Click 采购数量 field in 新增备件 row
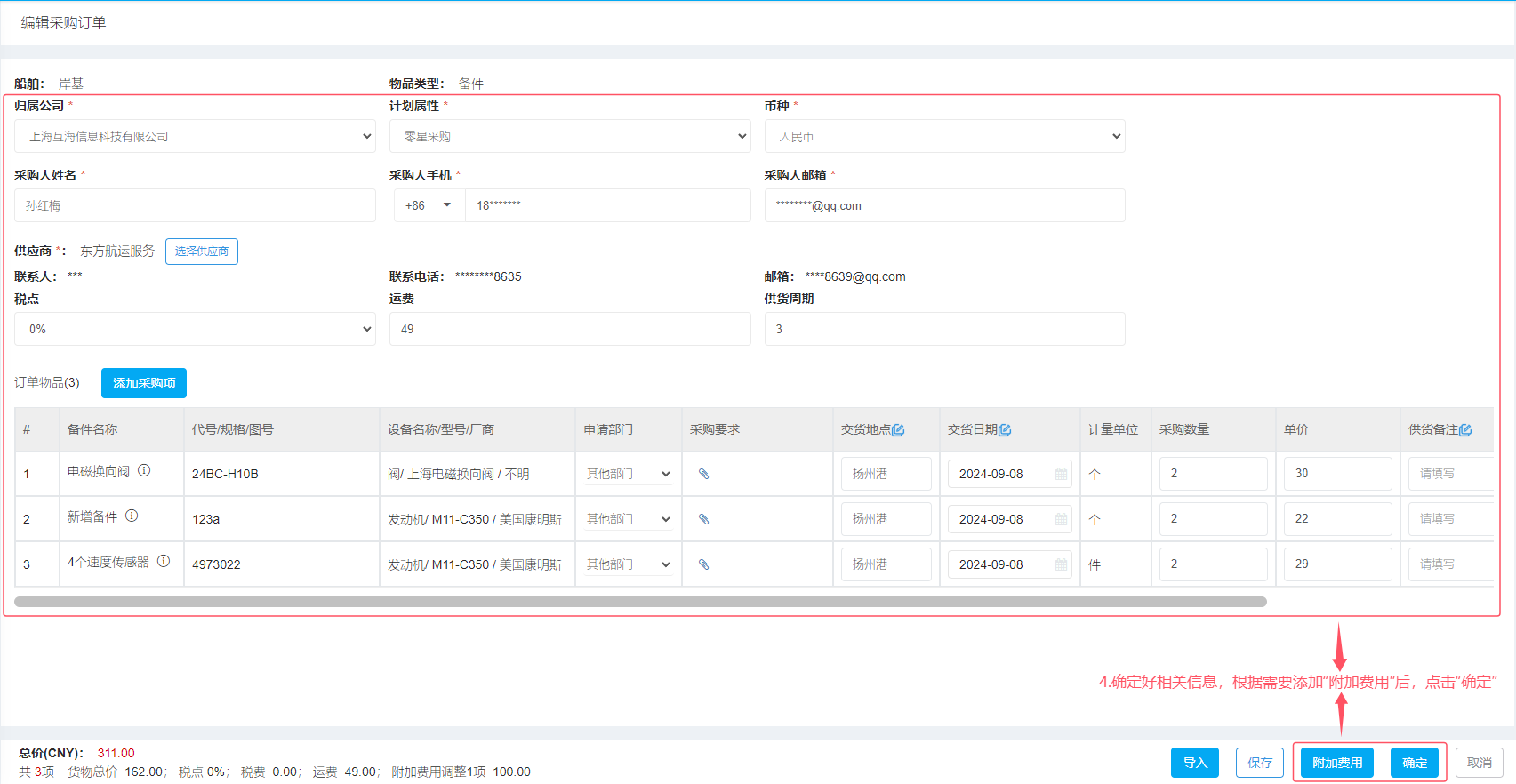The height and width of the screenshot is (784, 1516). point(1214,519)
